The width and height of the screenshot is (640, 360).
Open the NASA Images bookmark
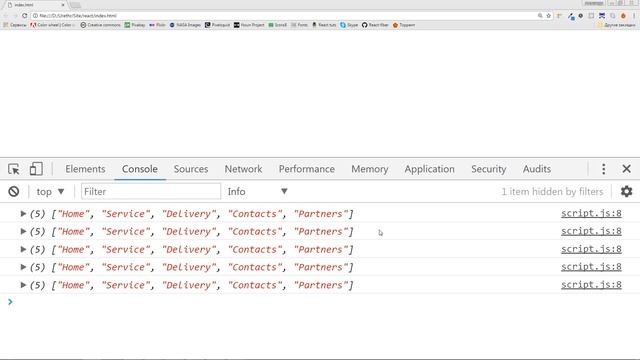(x=185, y=25)
